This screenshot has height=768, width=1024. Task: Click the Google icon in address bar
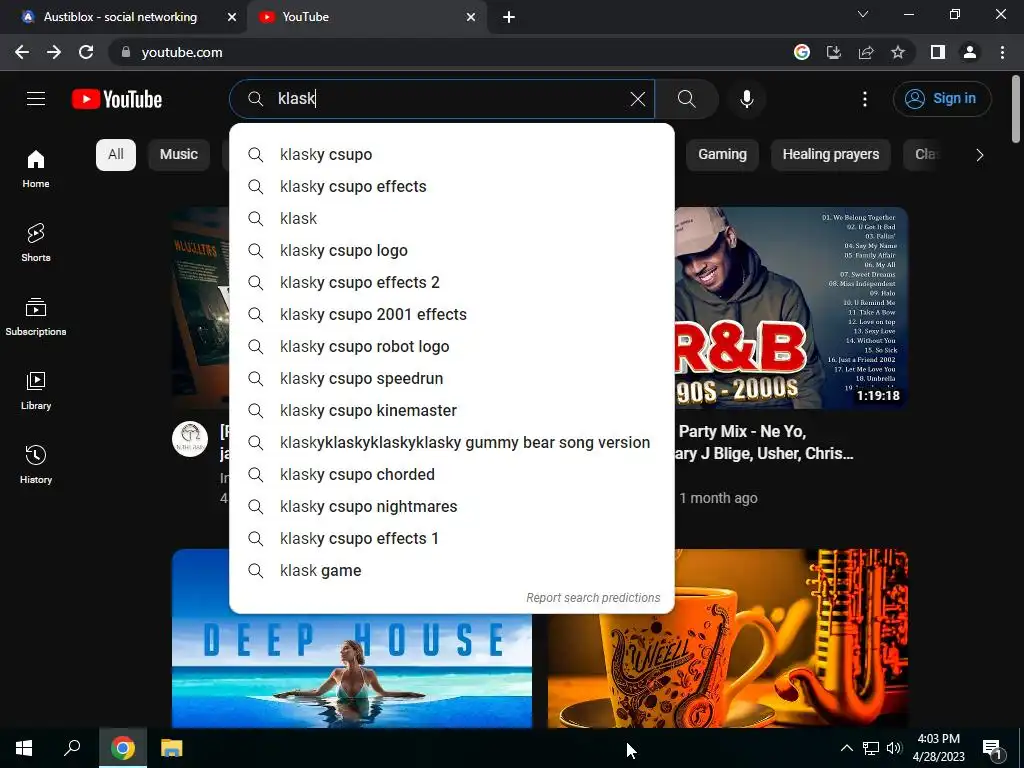click(802, 52)
